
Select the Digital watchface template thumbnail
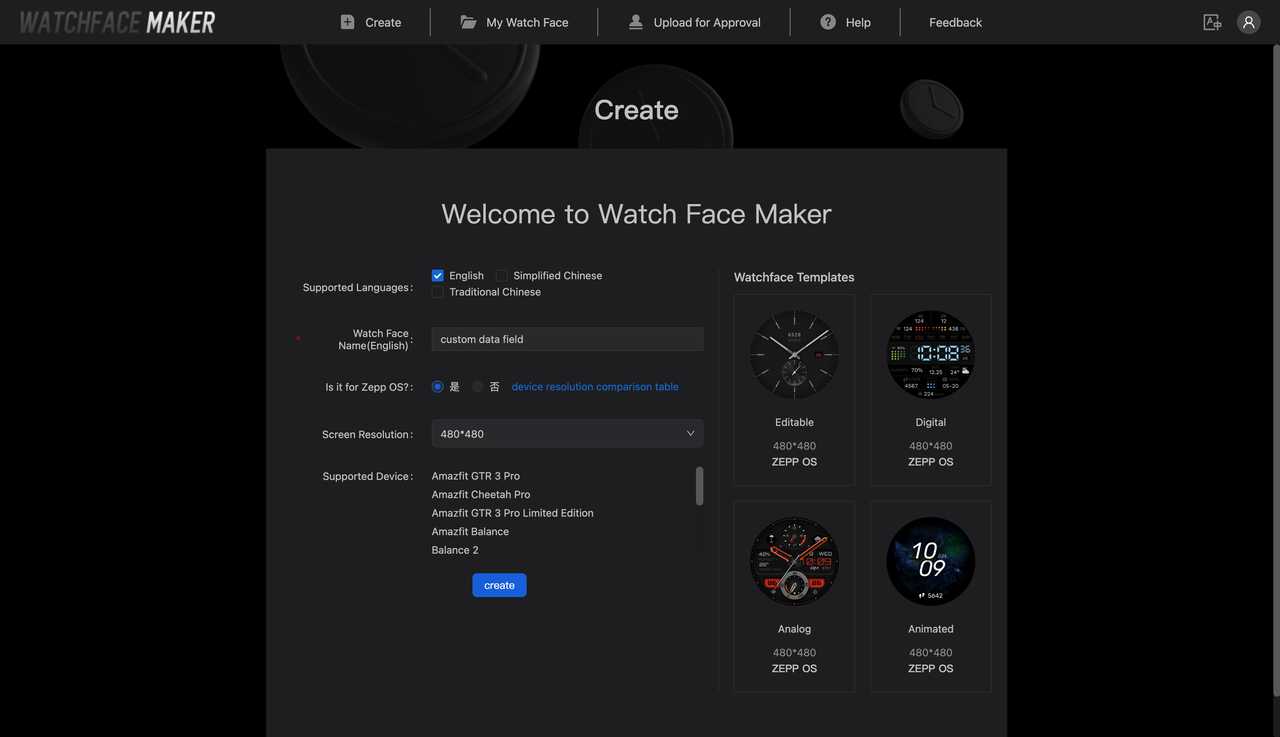pyautogui.click(x=930, y=354)
